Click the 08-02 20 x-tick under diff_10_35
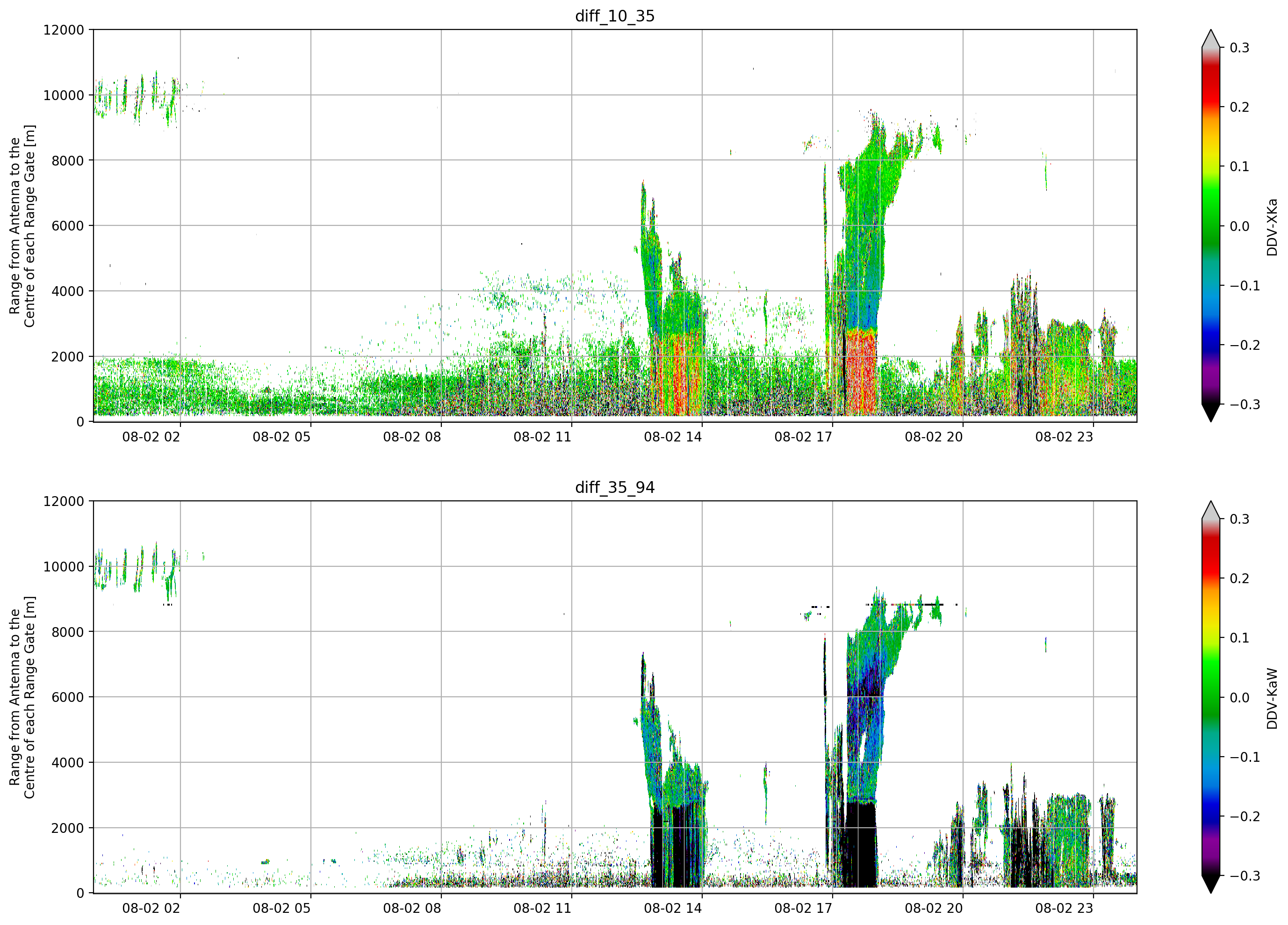The width and height of the screenshot is (1288, 925). pos(934,437)
